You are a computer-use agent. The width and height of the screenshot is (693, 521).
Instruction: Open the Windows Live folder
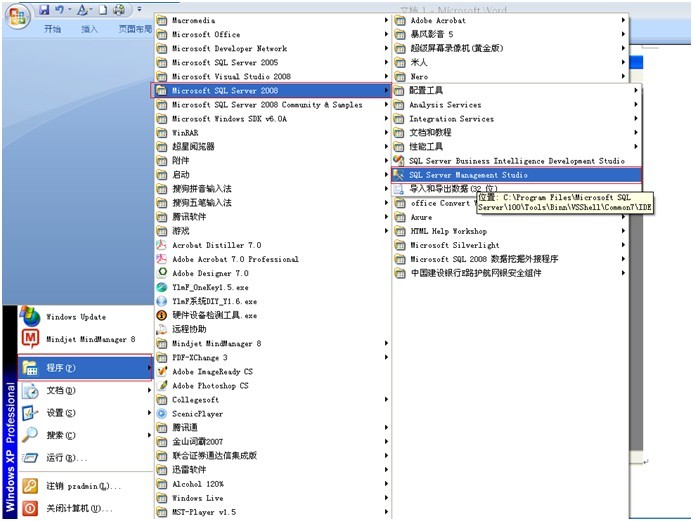click(272, 498)
